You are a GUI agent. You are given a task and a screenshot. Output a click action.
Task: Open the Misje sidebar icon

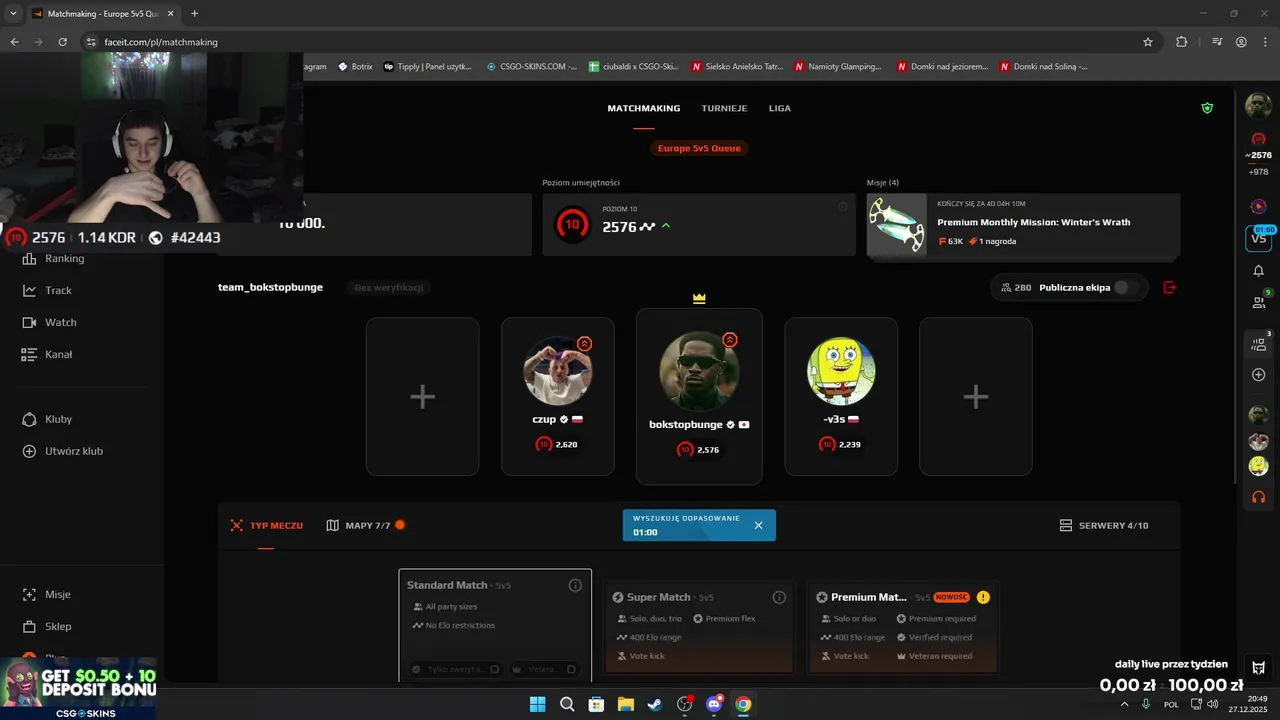(x=29, y=594)
